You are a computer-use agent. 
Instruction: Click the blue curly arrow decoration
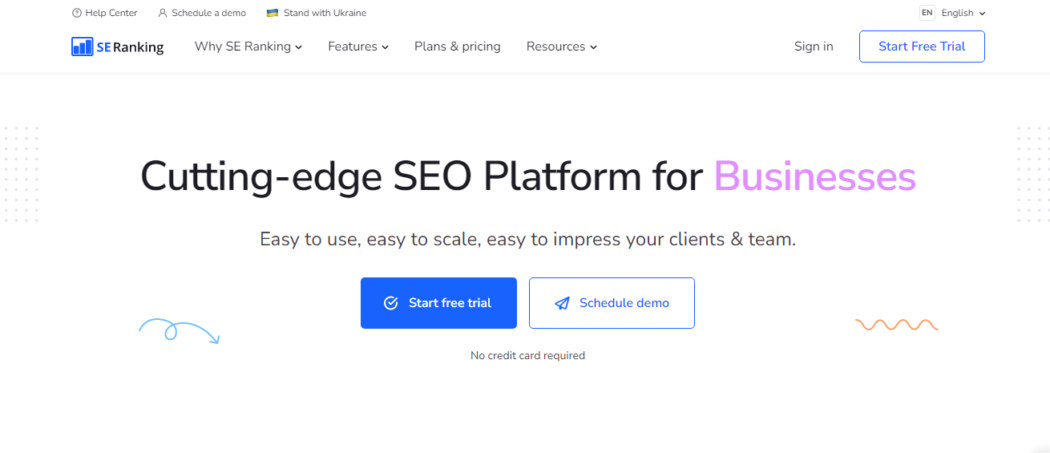(x=179, y=331)
